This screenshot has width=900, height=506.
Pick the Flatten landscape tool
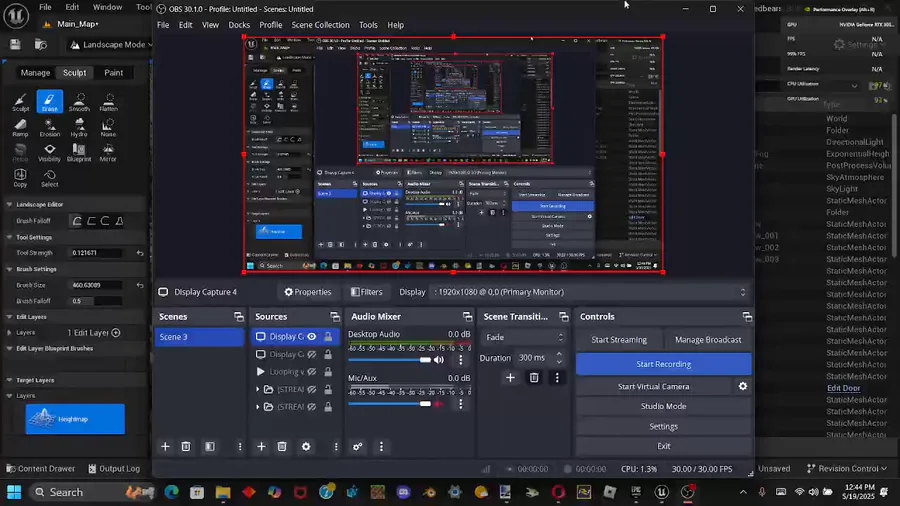pos(108,102)
